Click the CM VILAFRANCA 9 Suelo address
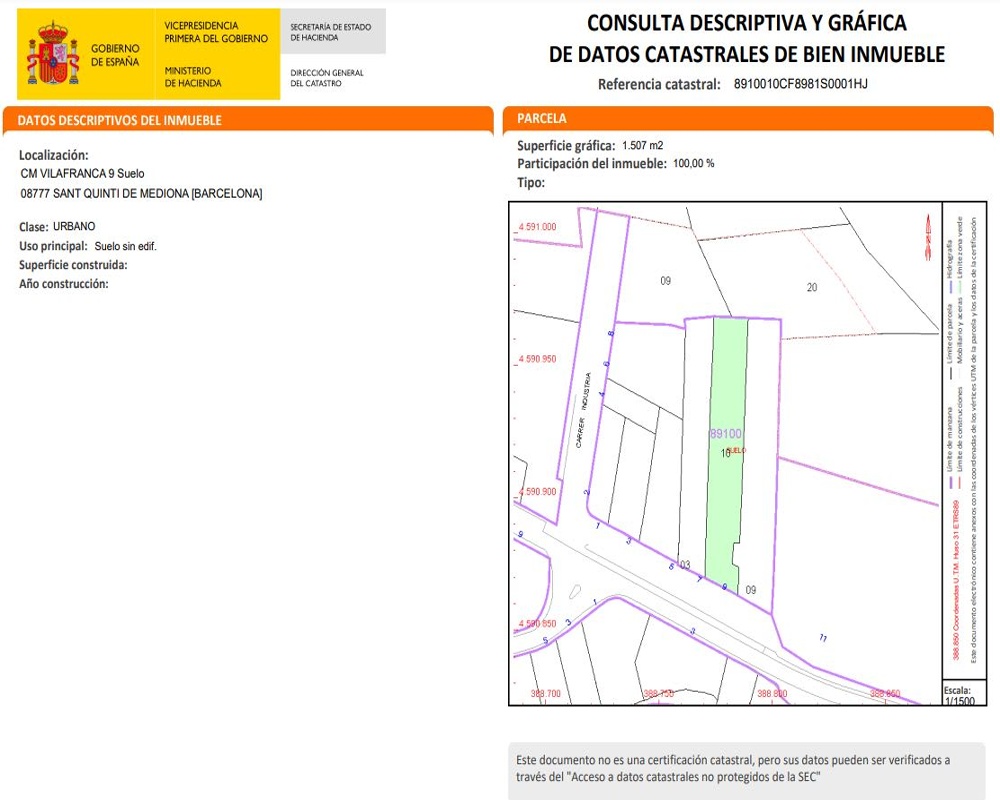Screen dimensions: 1000x800 [82, 173]
